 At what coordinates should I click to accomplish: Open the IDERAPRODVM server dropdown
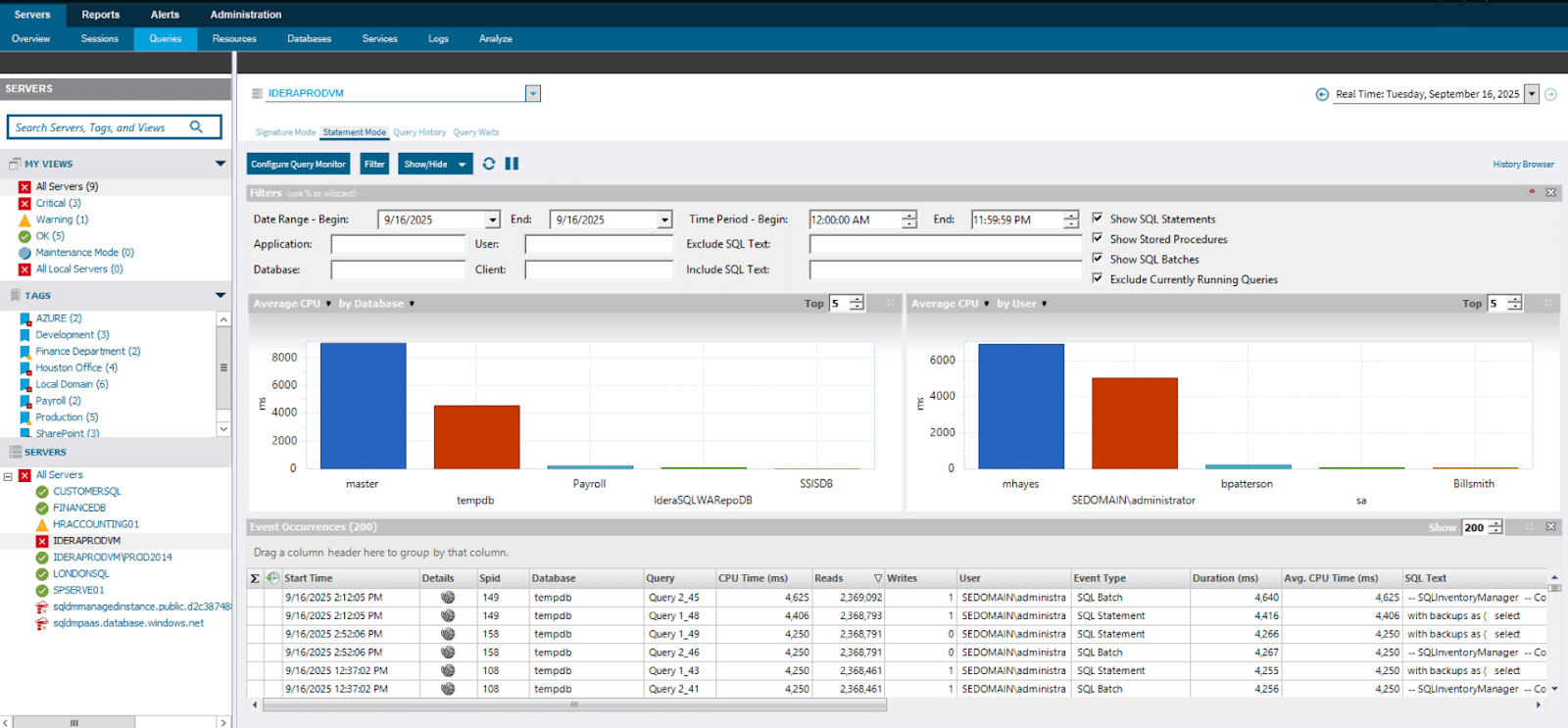(x=532, y=94)
